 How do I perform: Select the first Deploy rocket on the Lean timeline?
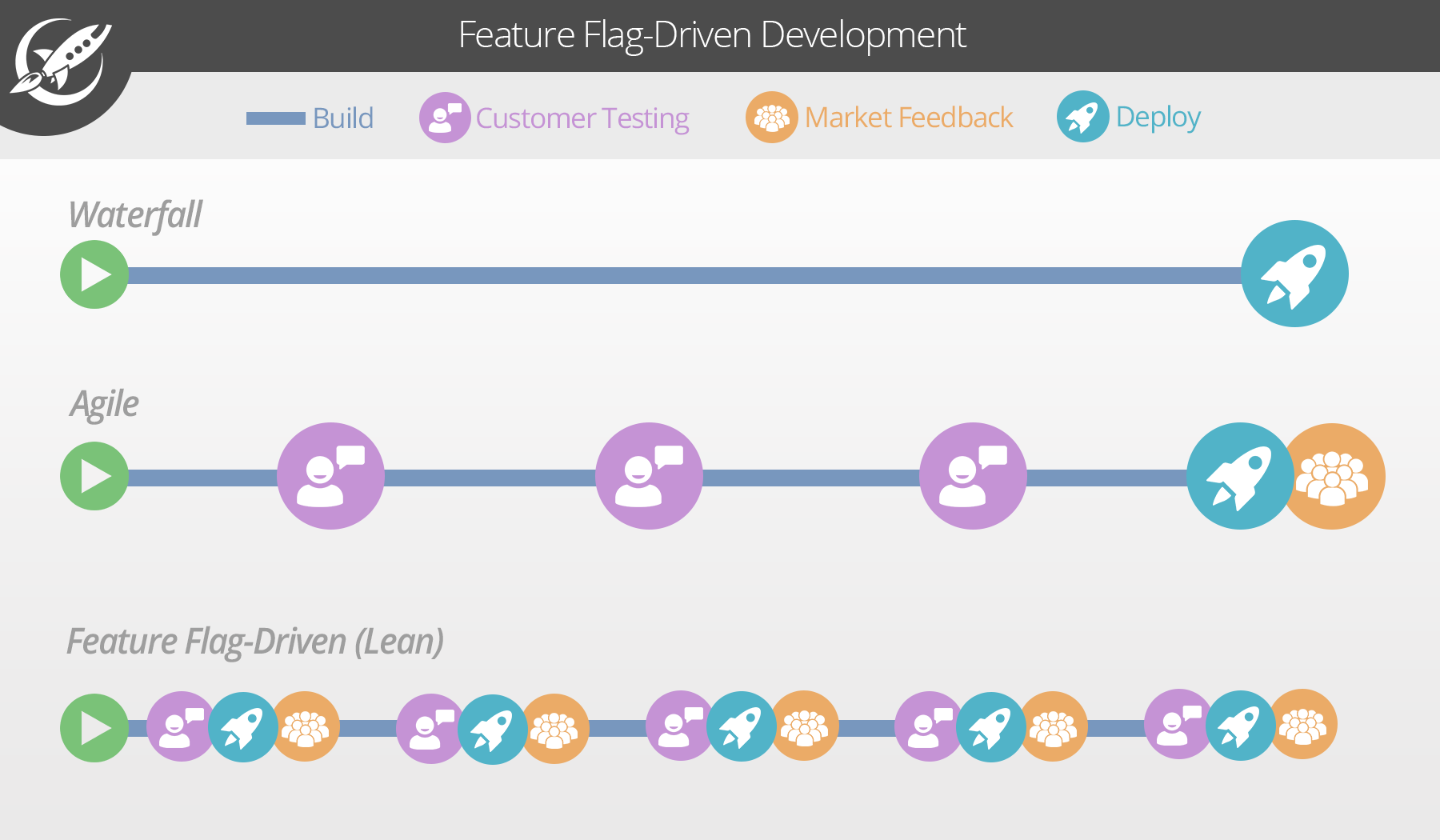[x=244, y=728]
